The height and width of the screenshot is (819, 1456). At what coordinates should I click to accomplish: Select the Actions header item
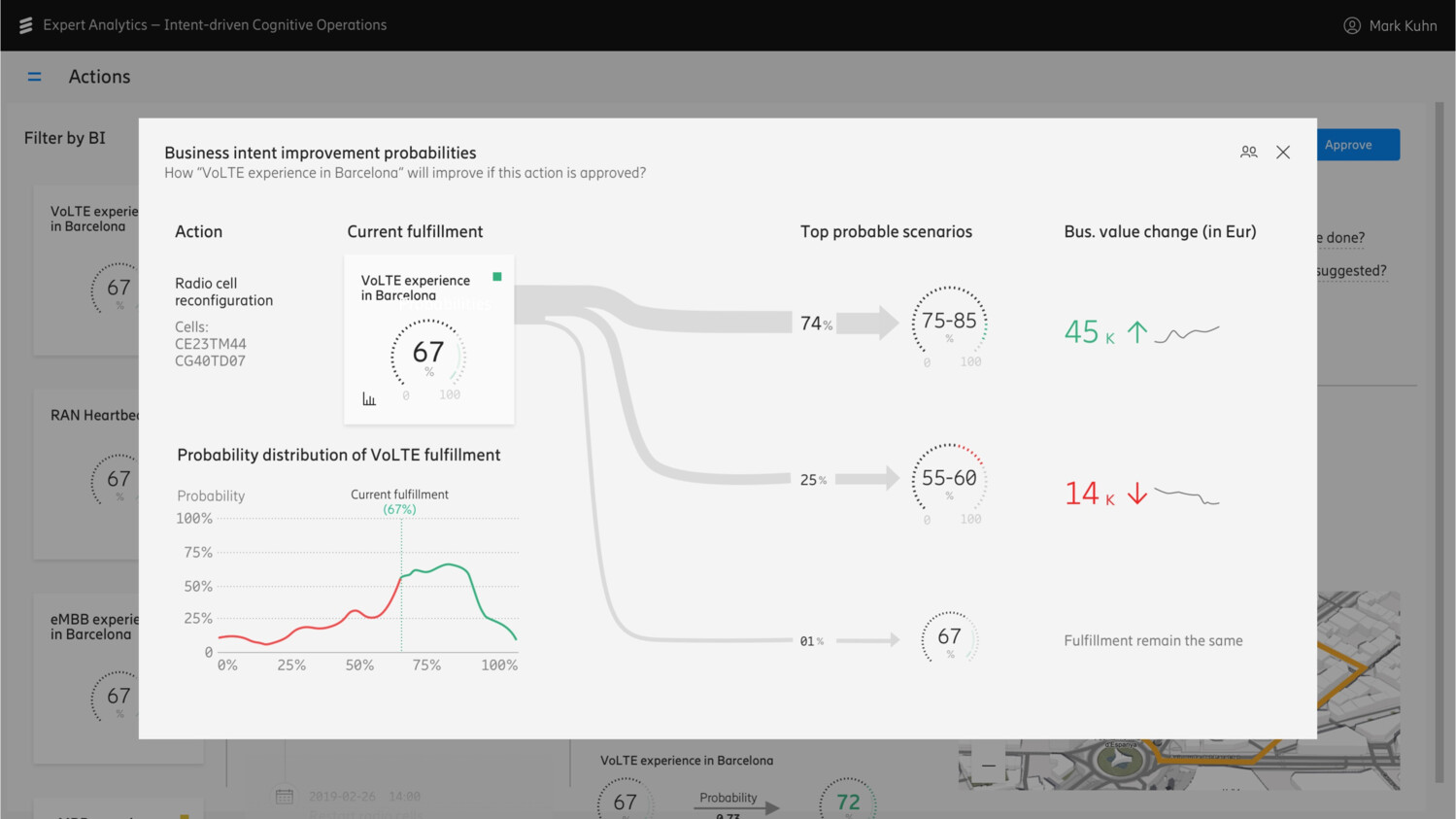99,76
